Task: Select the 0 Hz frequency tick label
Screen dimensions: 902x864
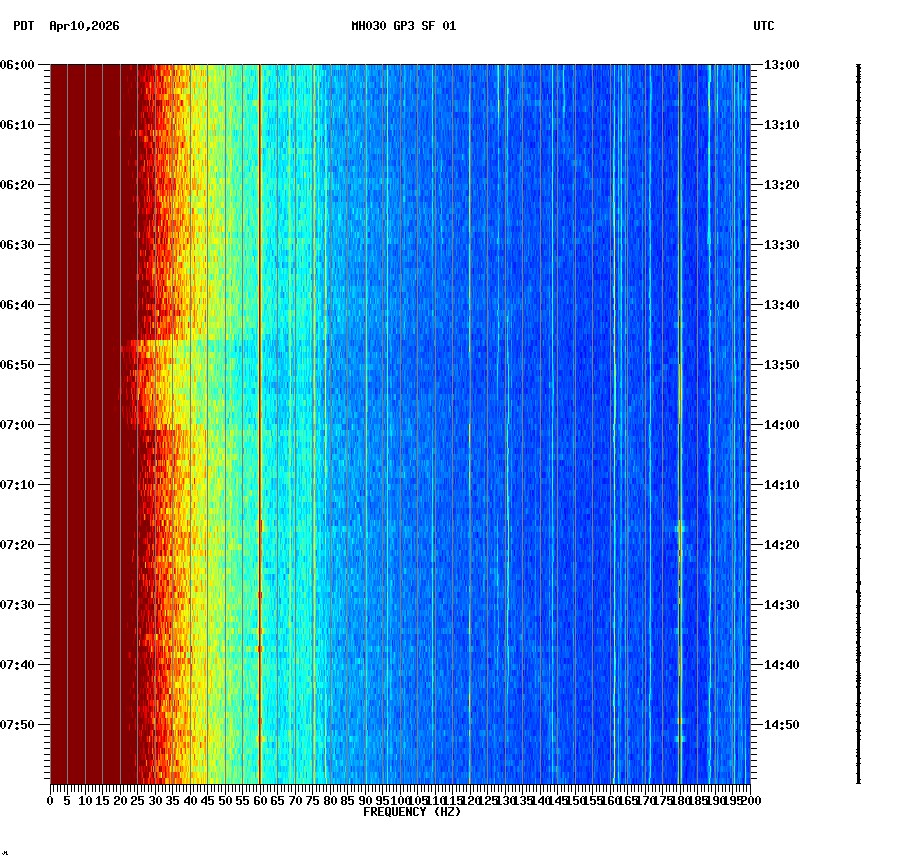Action: (48, 800)
